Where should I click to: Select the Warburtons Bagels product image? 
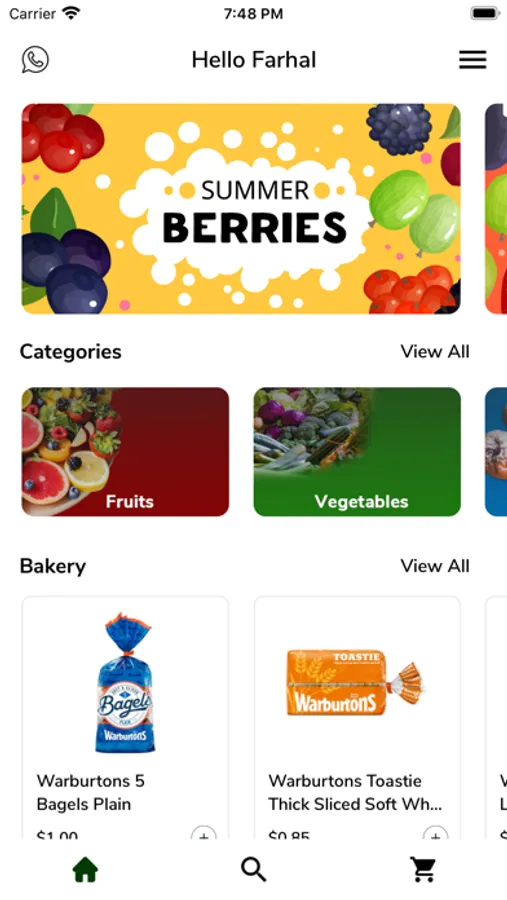point(125,683)
